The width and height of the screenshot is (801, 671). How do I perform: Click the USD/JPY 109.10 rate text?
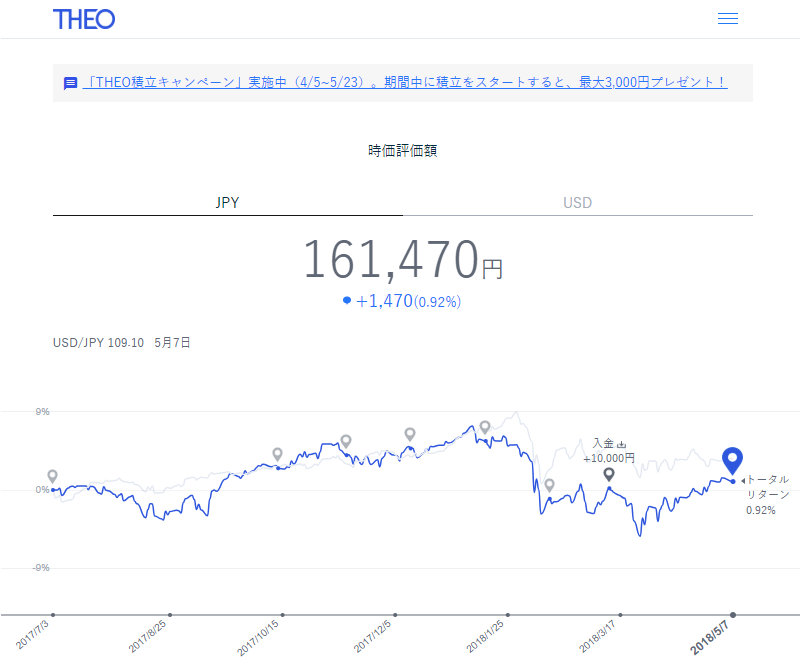click(x=99, y=343)
